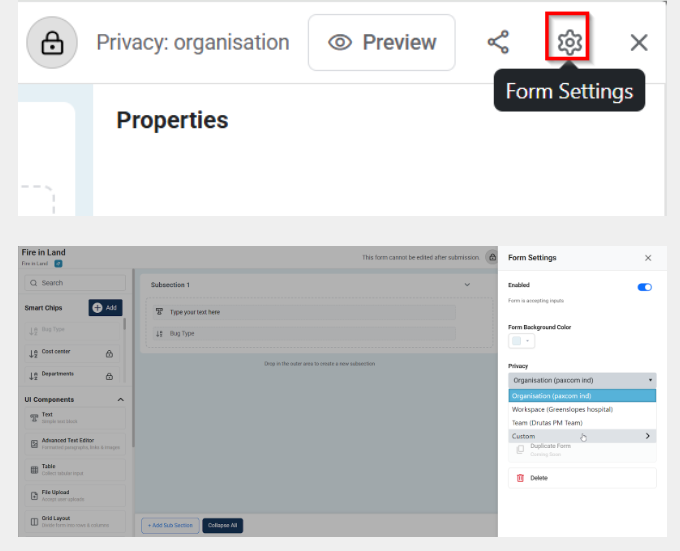Click the Table component icon
The image size is (680, 551).
pyautogui.click(x=34, y=468)
